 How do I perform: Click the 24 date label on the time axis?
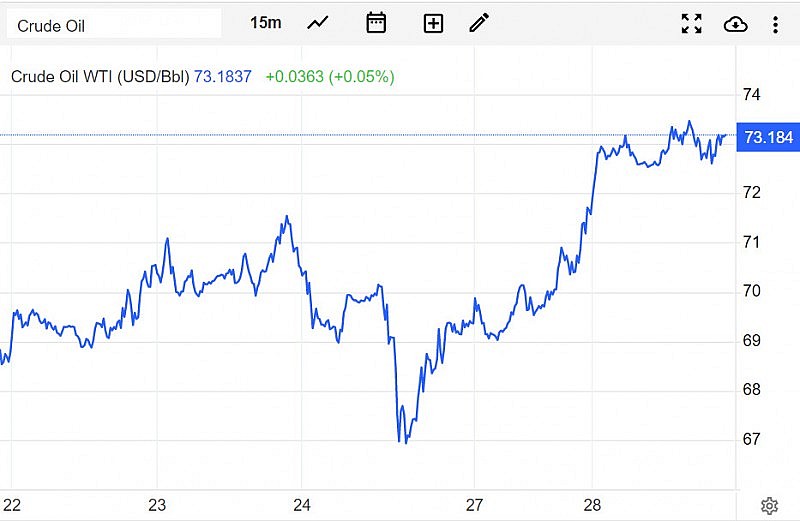coord(303,504)
